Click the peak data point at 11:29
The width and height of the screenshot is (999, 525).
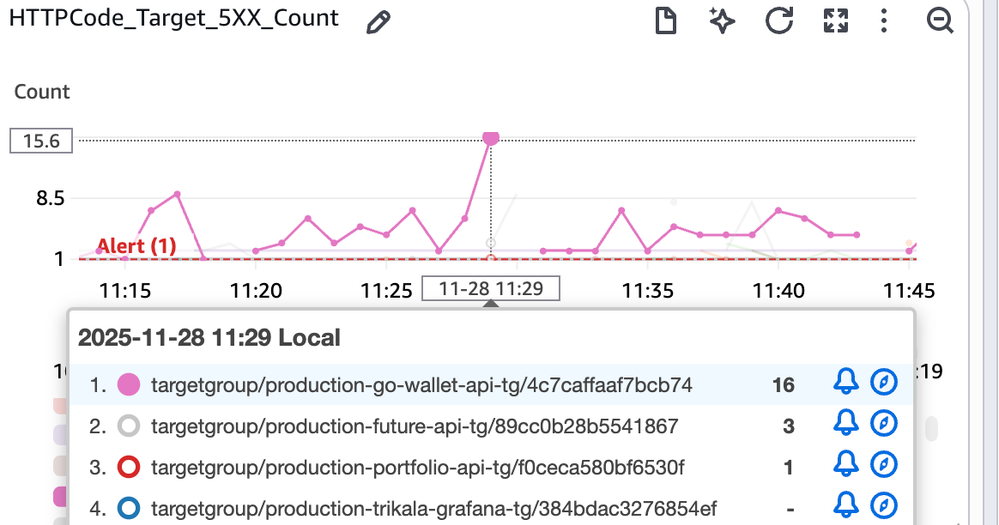(491, 138)
